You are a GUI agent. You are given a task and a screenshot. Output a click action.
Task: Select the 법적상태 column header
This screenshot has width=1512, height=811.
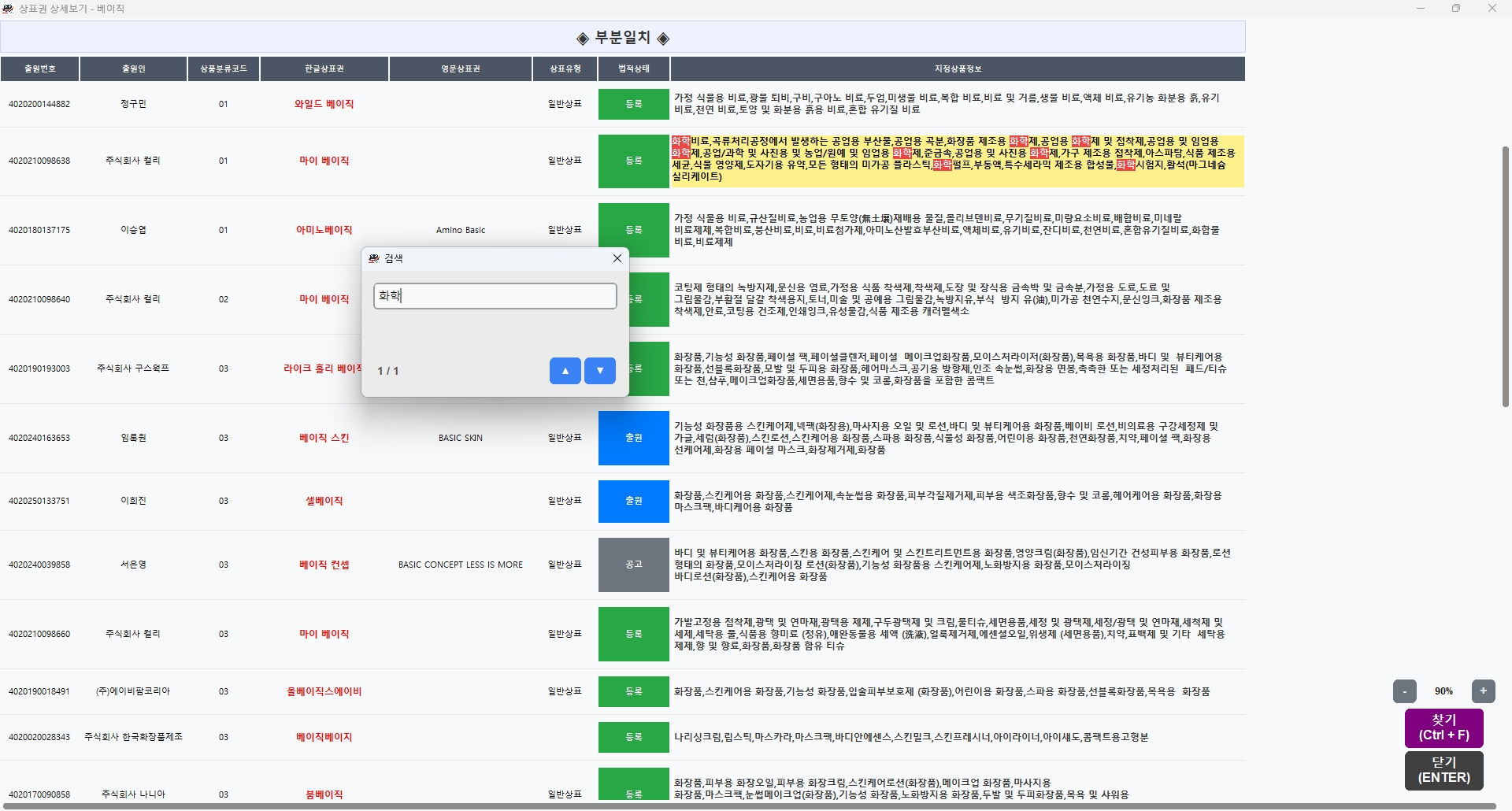[x=633, y=69]
